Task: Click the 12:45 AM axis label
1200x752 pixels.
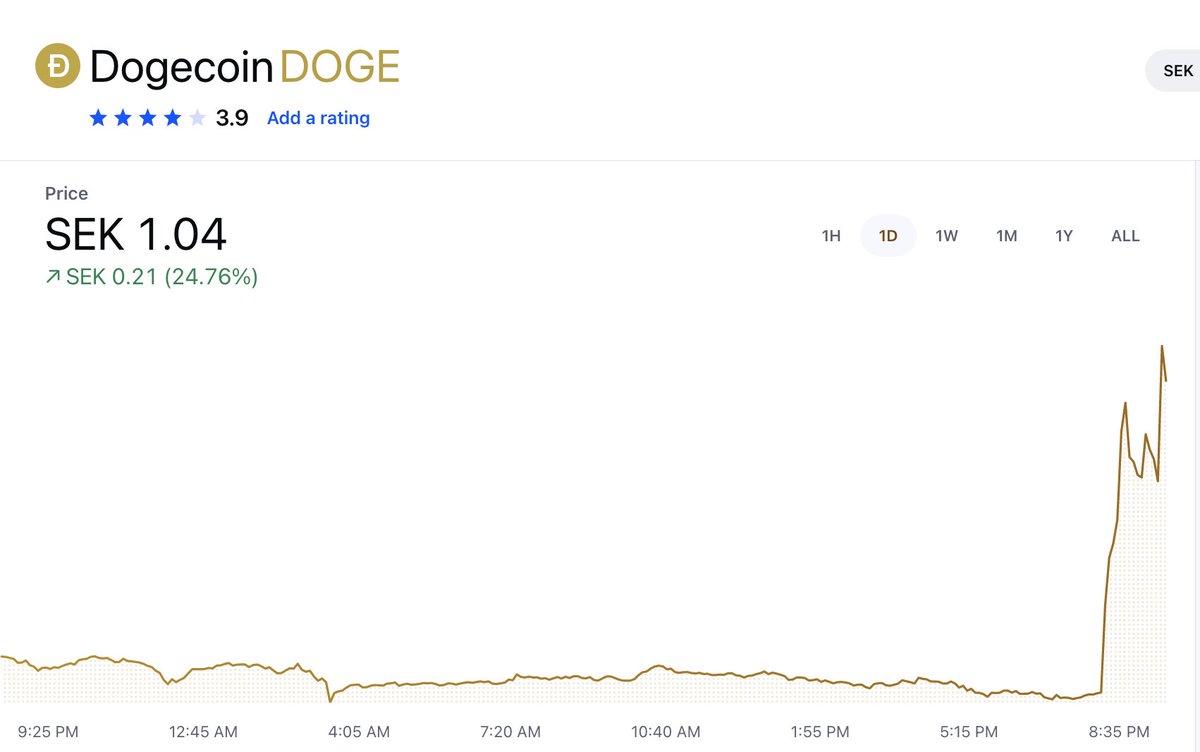Action: [204, 732]
